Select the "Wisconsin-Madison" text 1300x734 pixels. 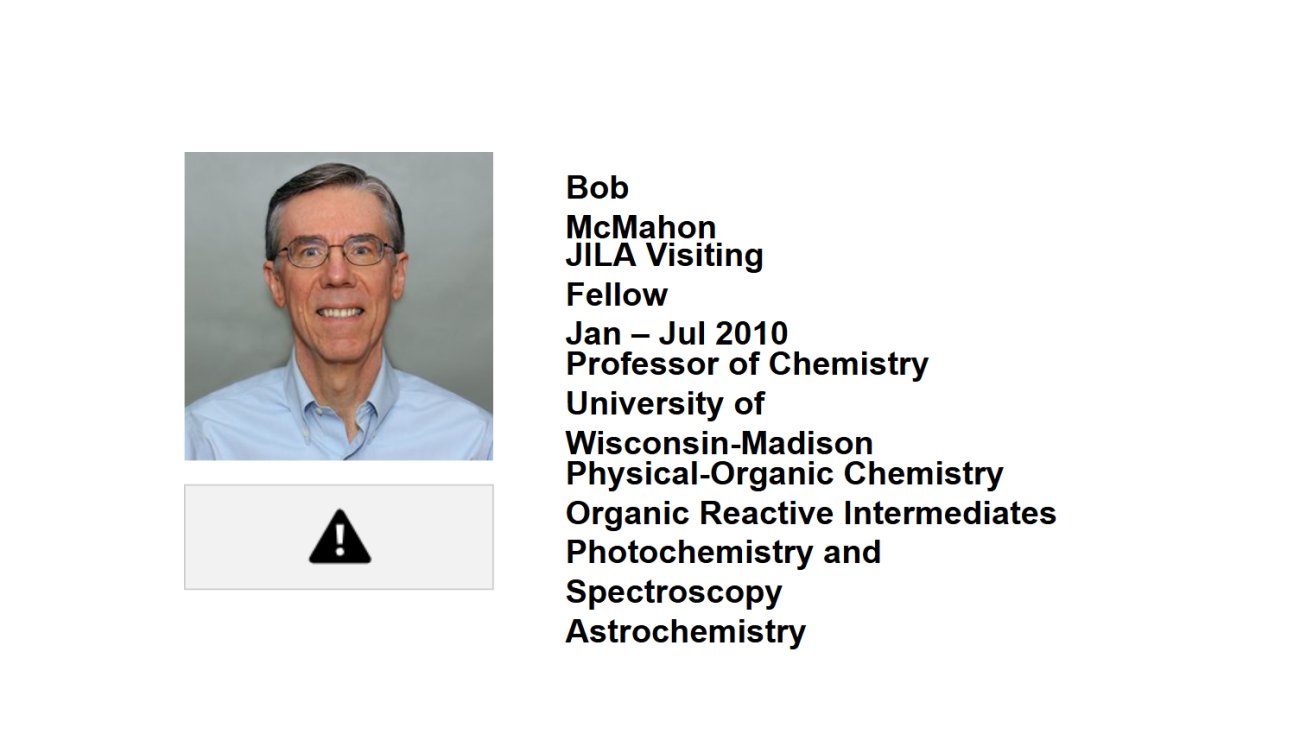[x=719, y=443]
